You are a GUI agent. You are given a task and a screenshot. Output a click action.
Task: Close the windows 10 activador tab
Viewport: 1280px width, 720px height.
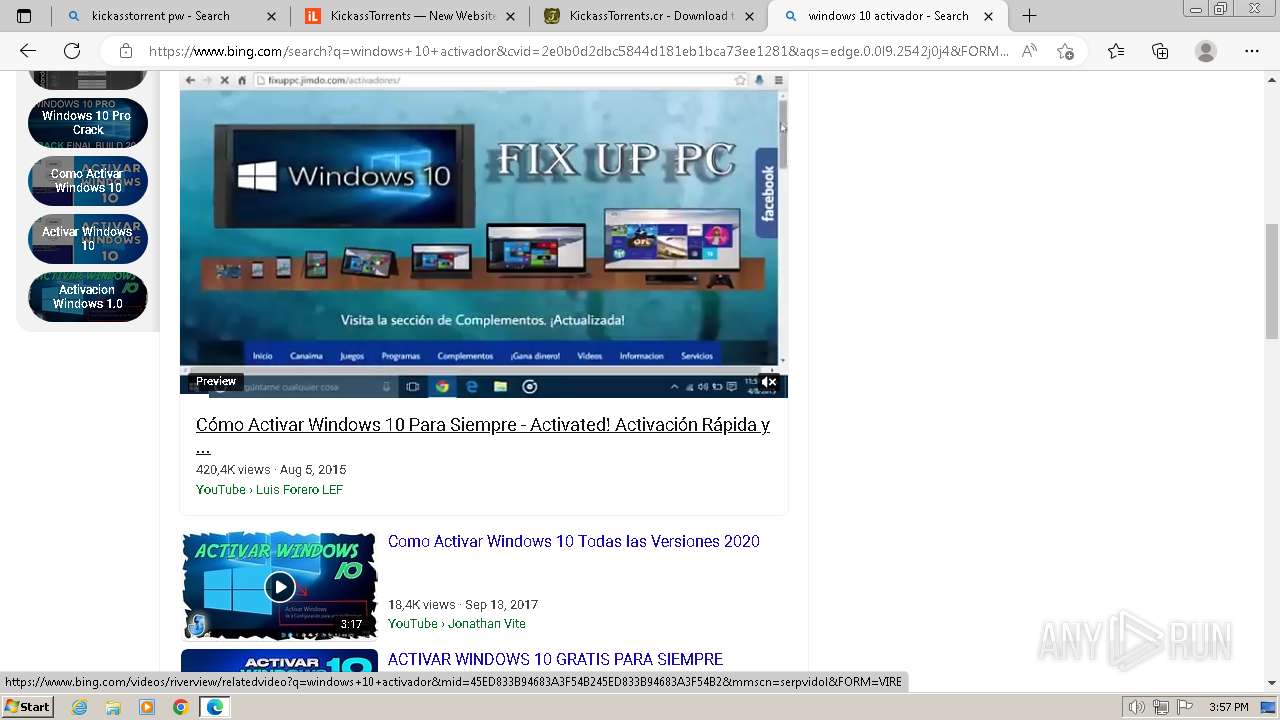tap(989, 16)
